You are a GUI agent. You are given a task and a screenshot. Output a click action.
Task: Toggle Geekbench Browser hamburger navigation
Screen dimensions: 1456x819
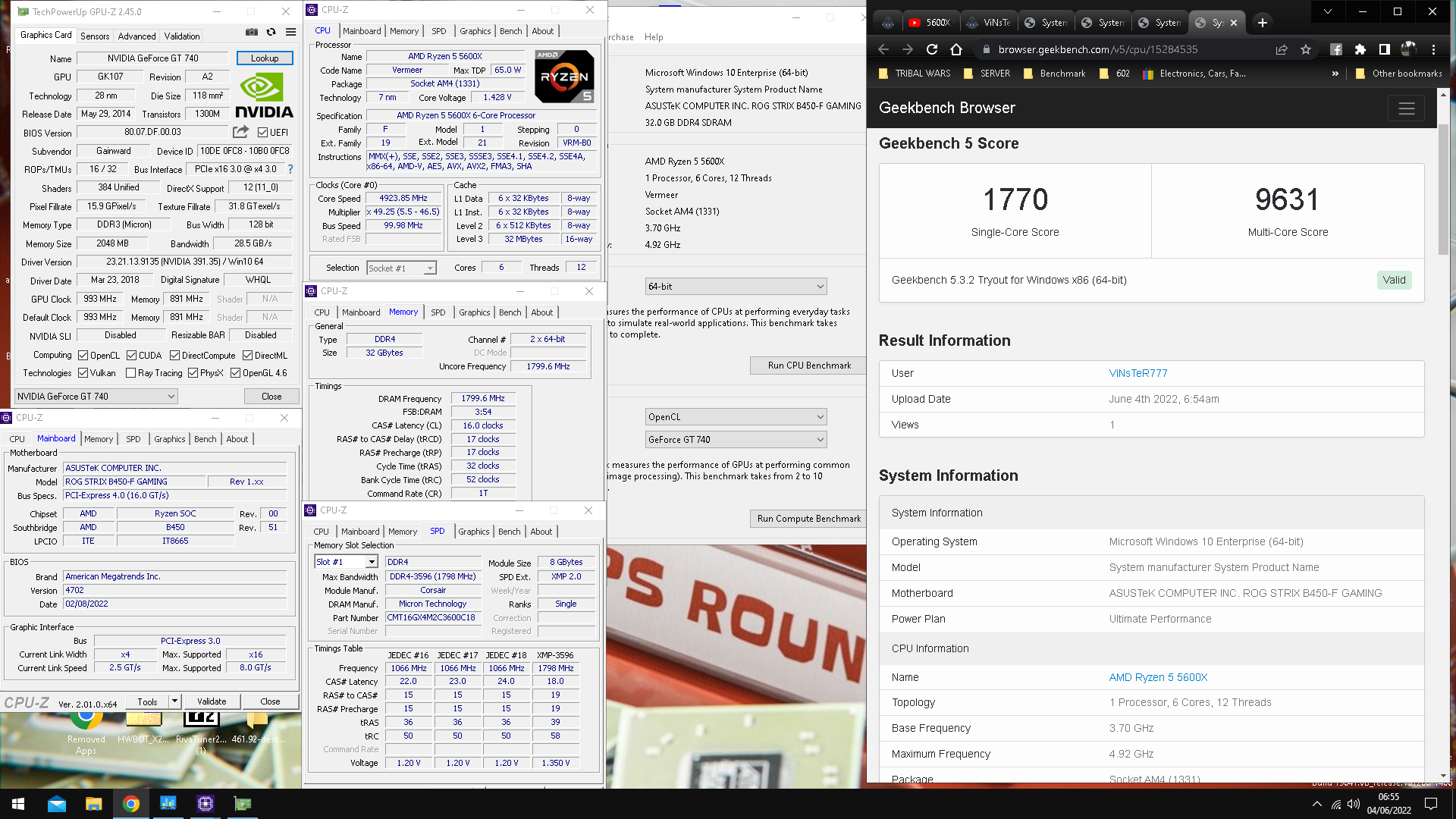[x=1407, y=108]
